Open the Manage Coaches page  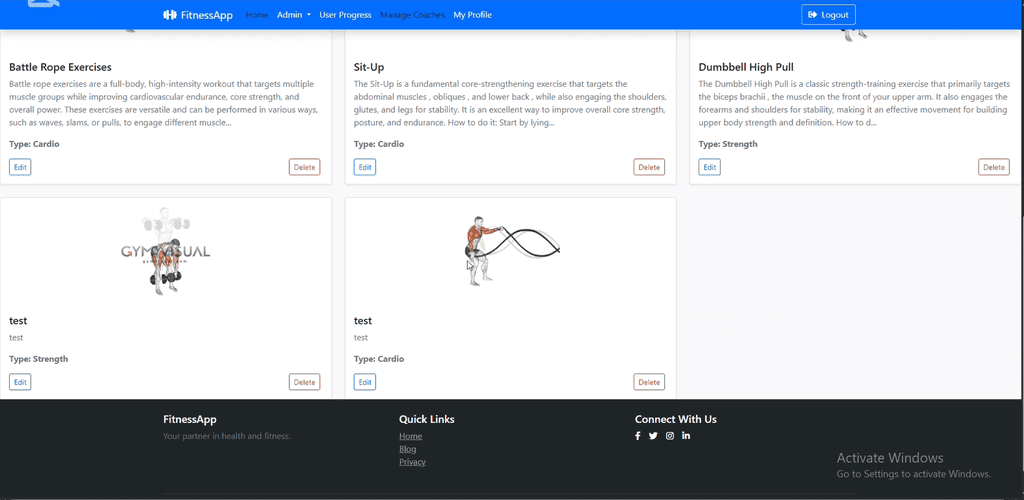tap(412, 15)
